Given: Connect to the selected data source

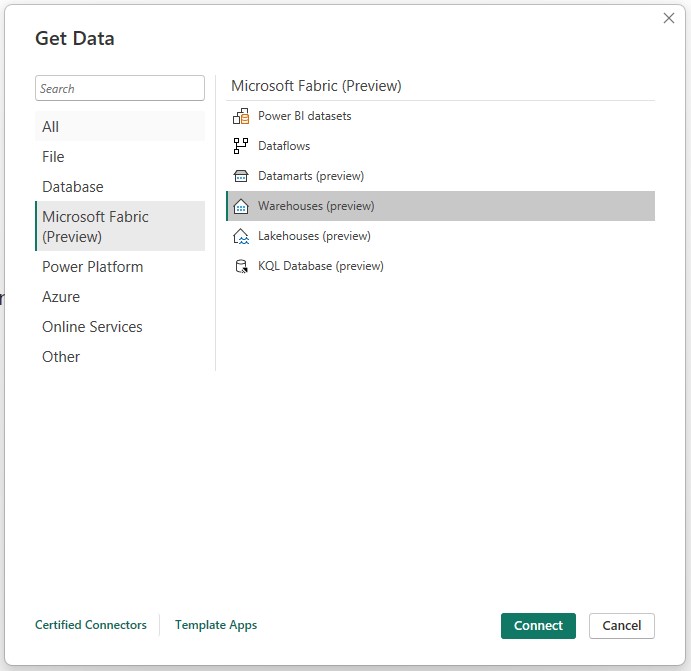Looking at the screenshot, I should 538,625.
